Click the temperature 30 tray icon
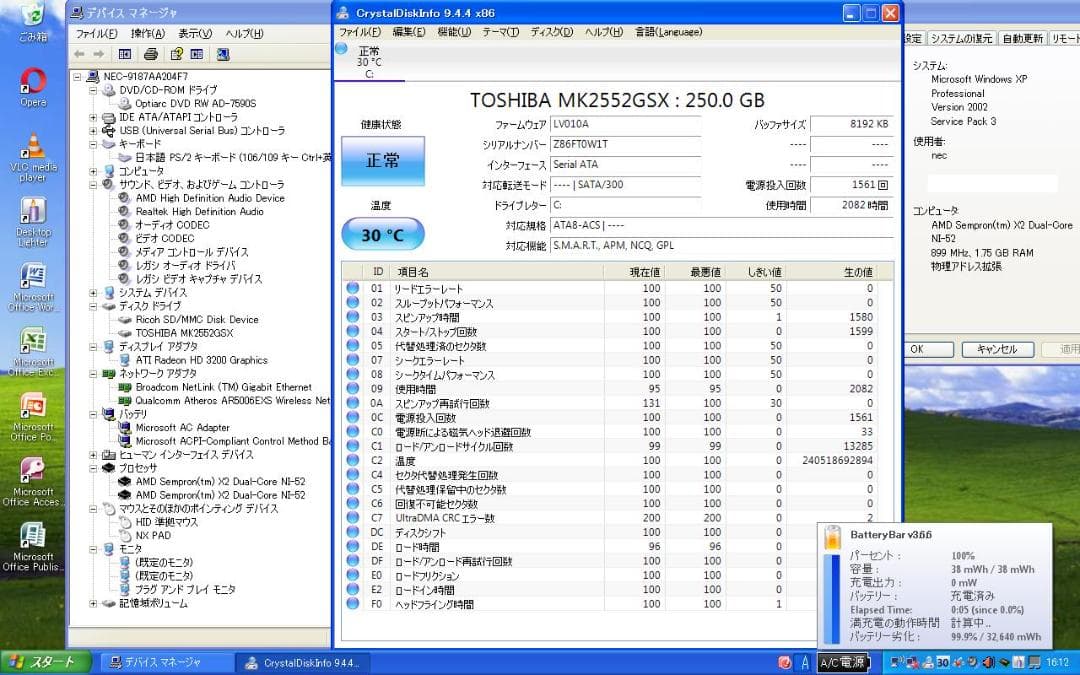This screenshot has width=1080, height=675. [x=943, y=663]
